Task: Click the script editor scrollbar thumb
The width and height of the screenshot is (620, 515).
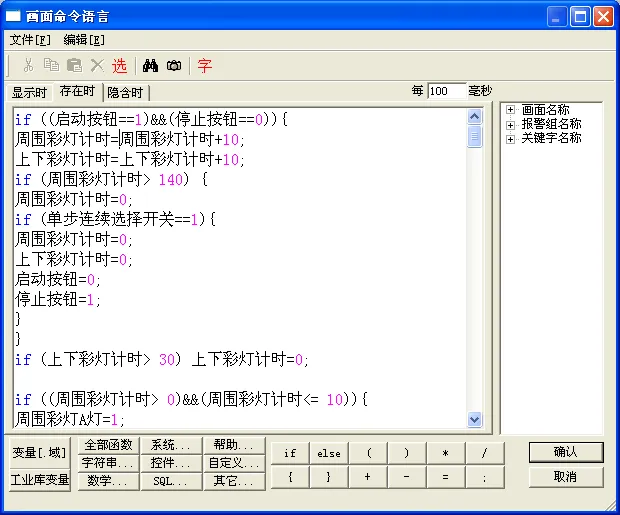Action: pos(474,136)
